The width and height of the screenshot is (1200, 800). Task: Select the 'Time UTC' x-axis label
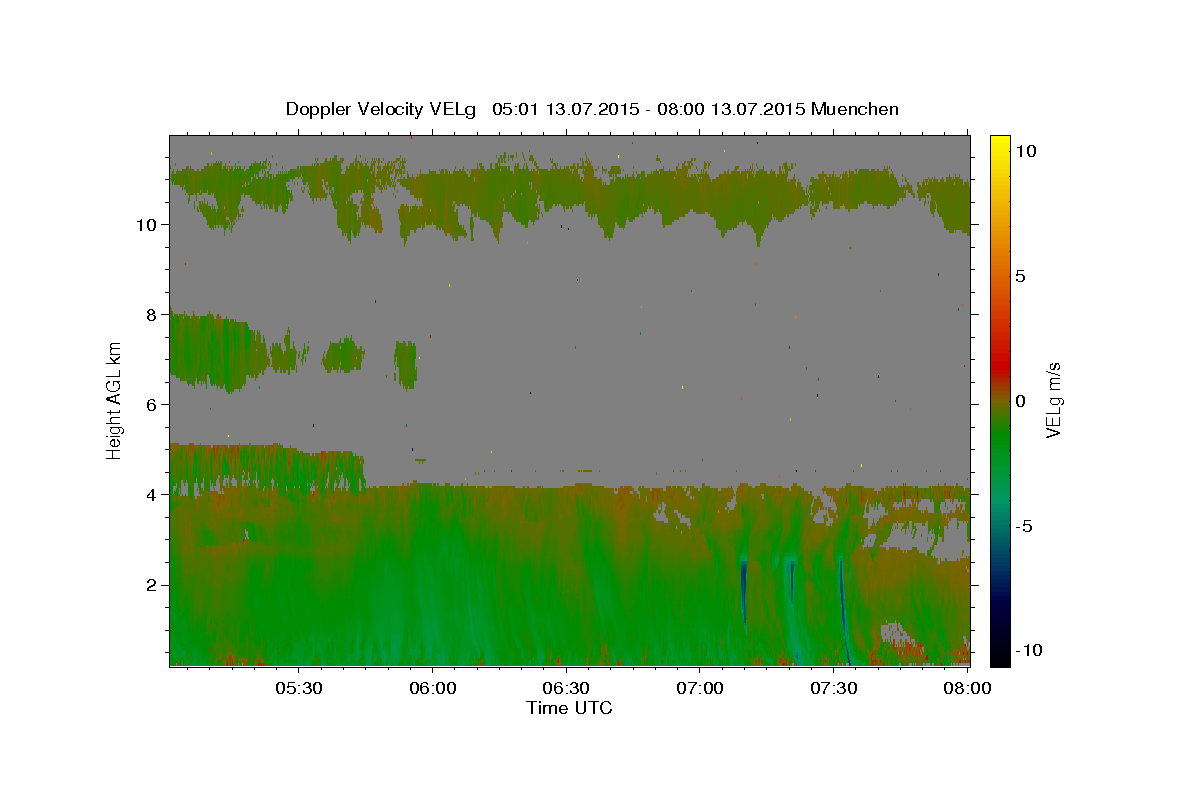(569, 708)
